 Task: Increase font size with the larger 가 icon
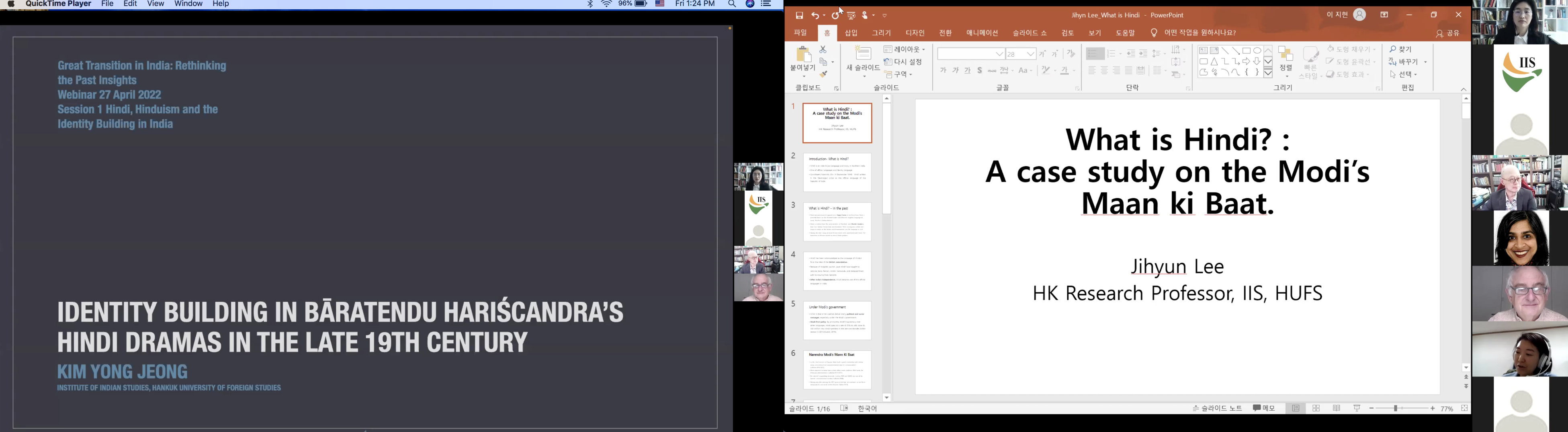1043,54
